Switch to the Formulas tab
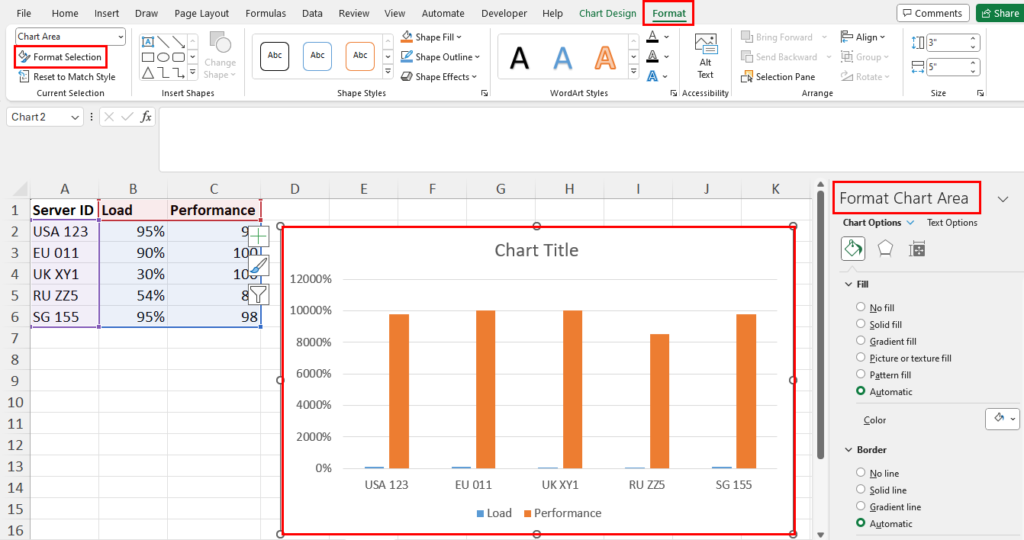1024x540 pixels. point(265,13)
